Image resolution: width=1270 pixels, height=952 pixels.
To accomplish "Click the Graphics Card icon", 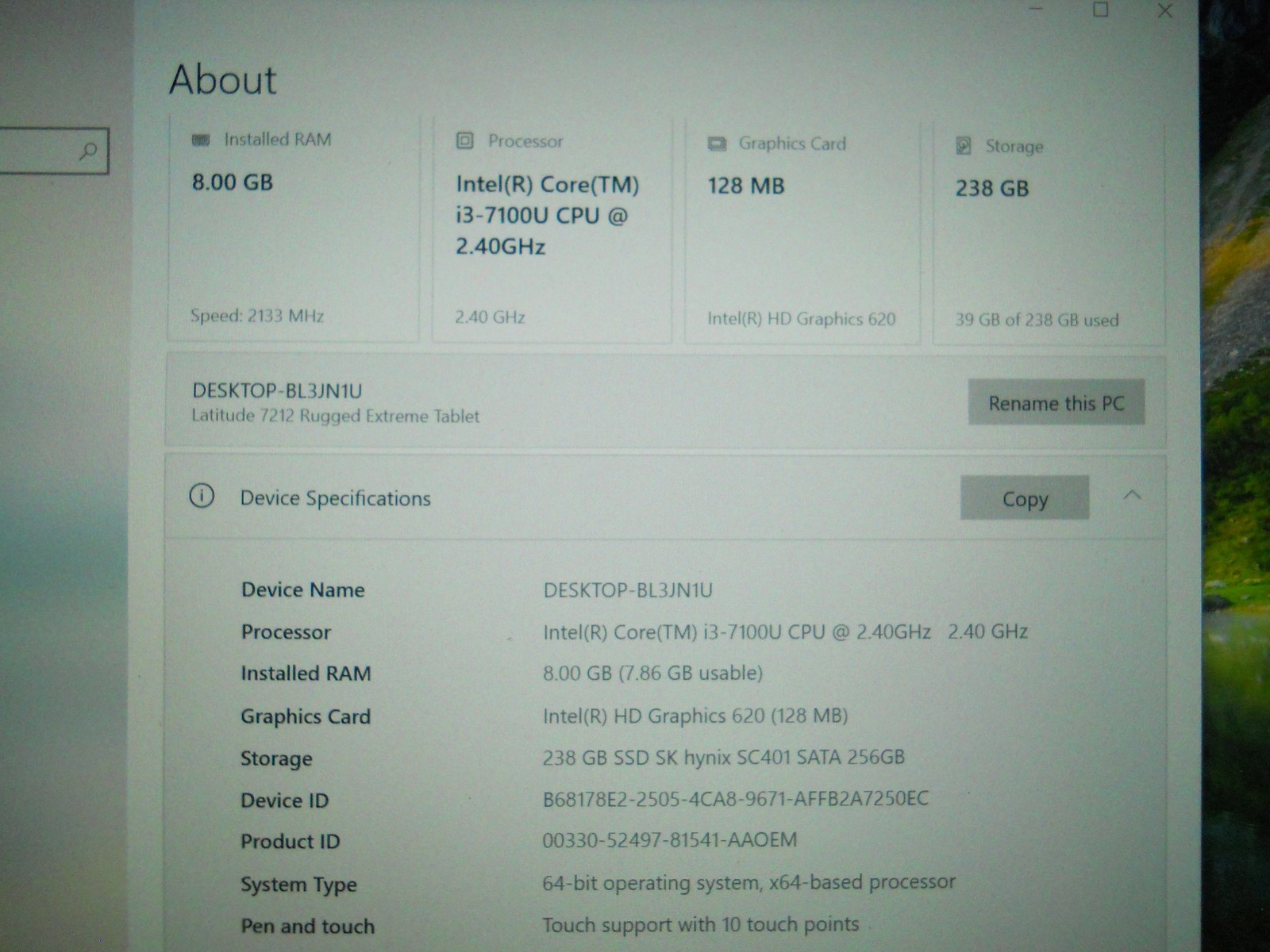I will pyautogui.click(x=717, y=144).
